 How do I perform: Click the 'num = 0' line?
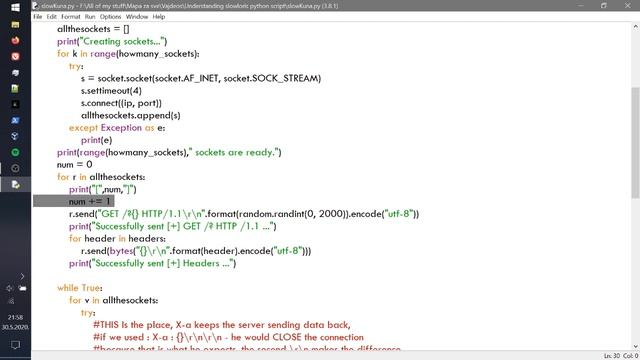coord(74,164)
